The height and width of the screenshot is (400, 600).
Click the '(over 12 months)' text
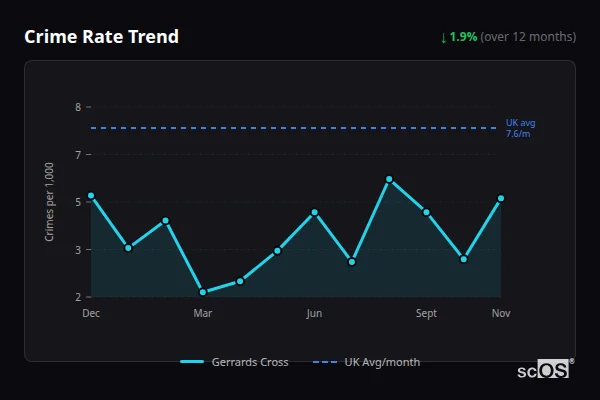pos(528,37)
